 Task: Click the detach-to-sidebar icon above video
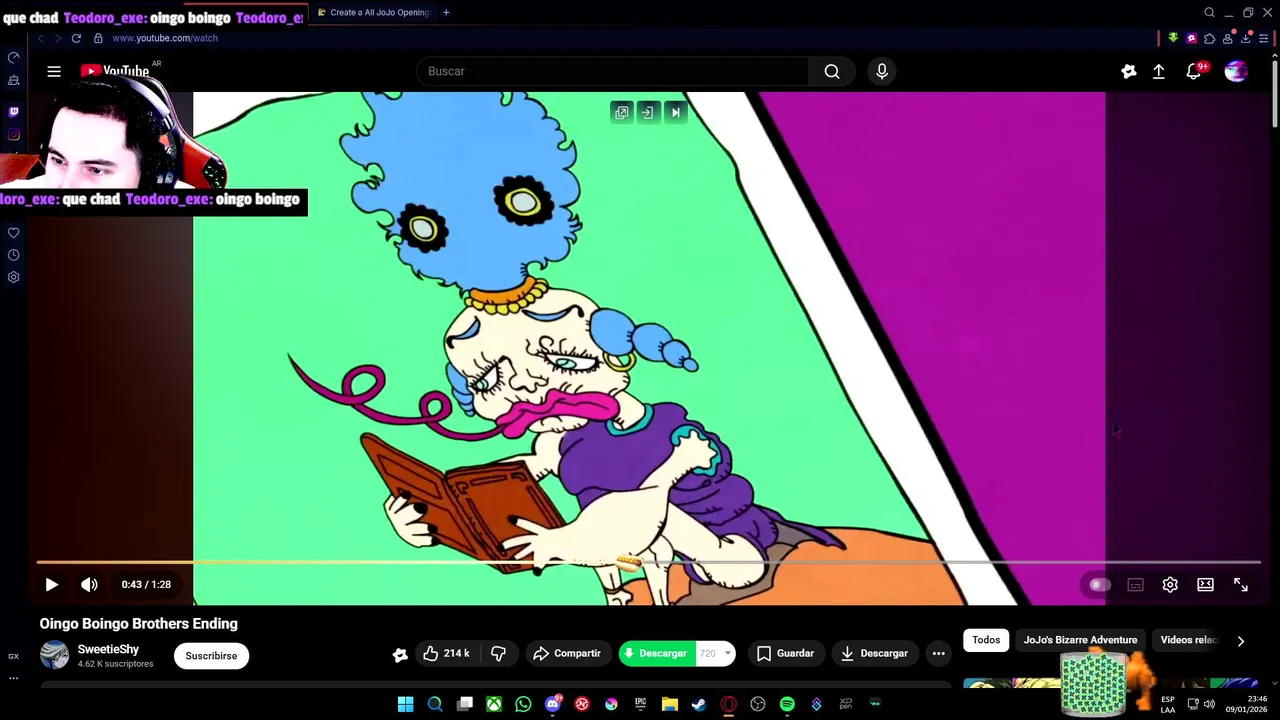[x=648, y=113]
